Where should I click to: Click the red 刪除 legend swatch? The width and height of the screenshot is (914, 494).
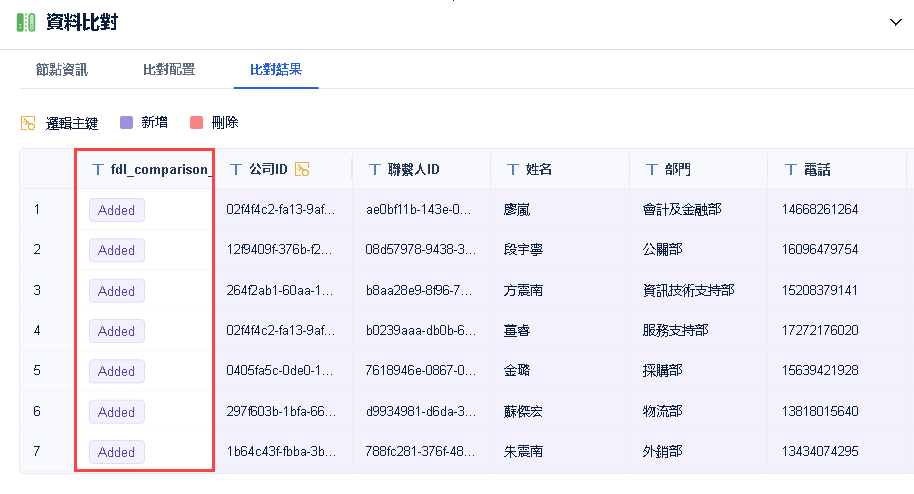point(196,123)
